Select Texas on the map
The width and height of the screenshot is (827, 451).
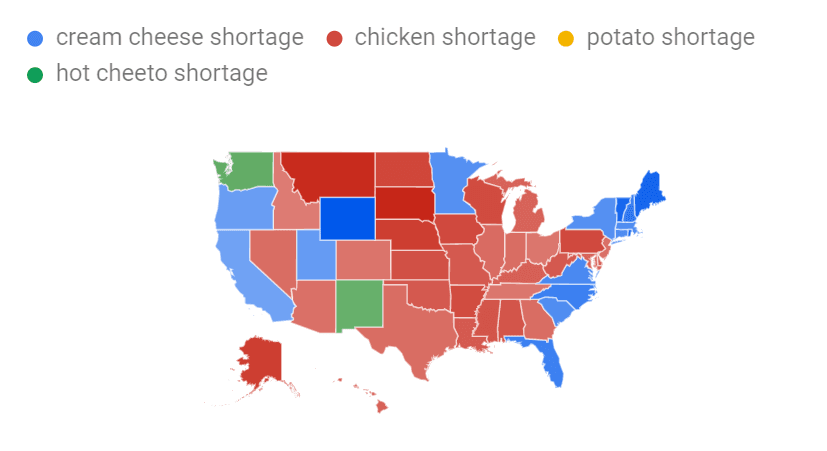[x=419, y=330]
